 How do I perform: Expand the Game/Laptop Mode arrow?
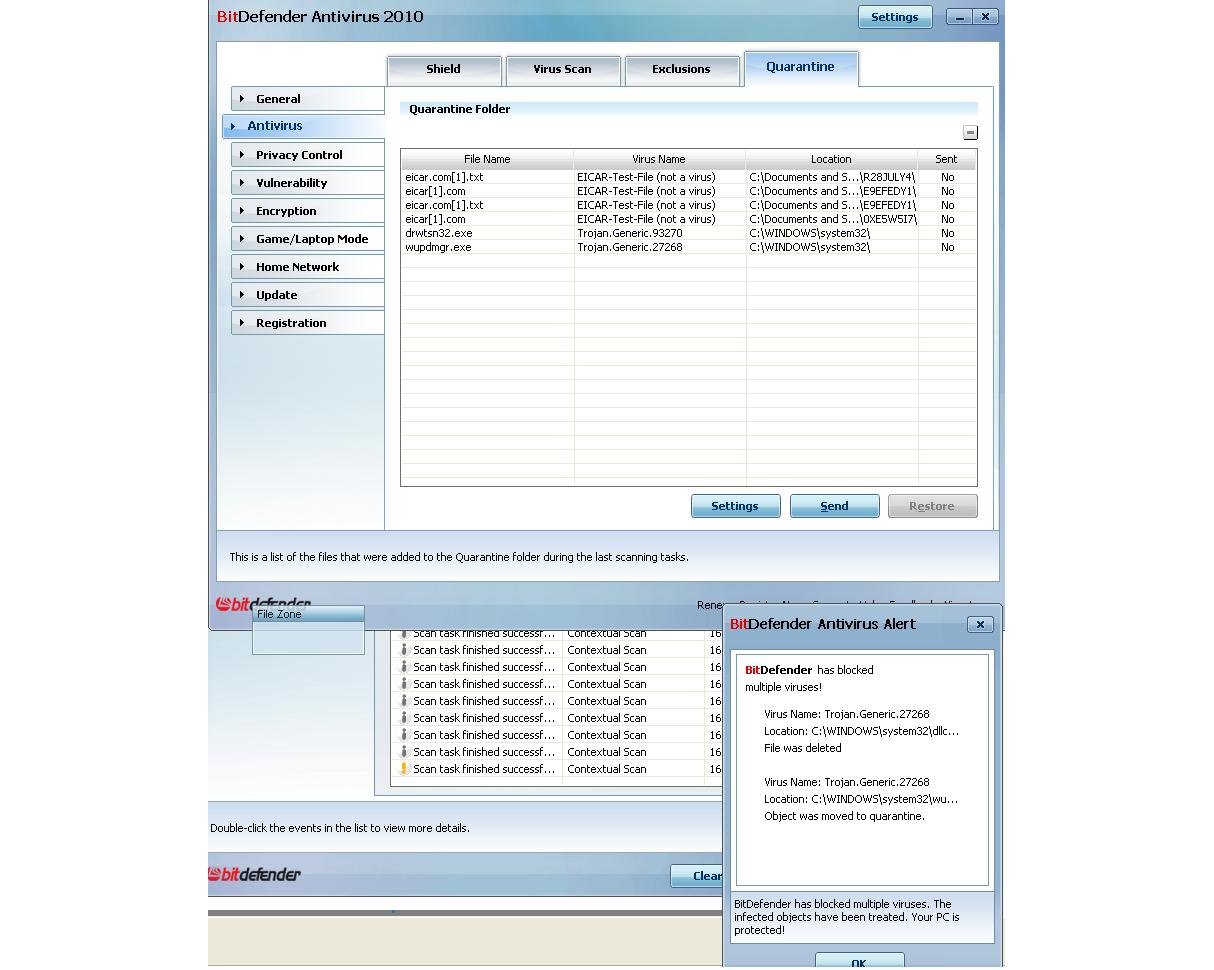242,239
